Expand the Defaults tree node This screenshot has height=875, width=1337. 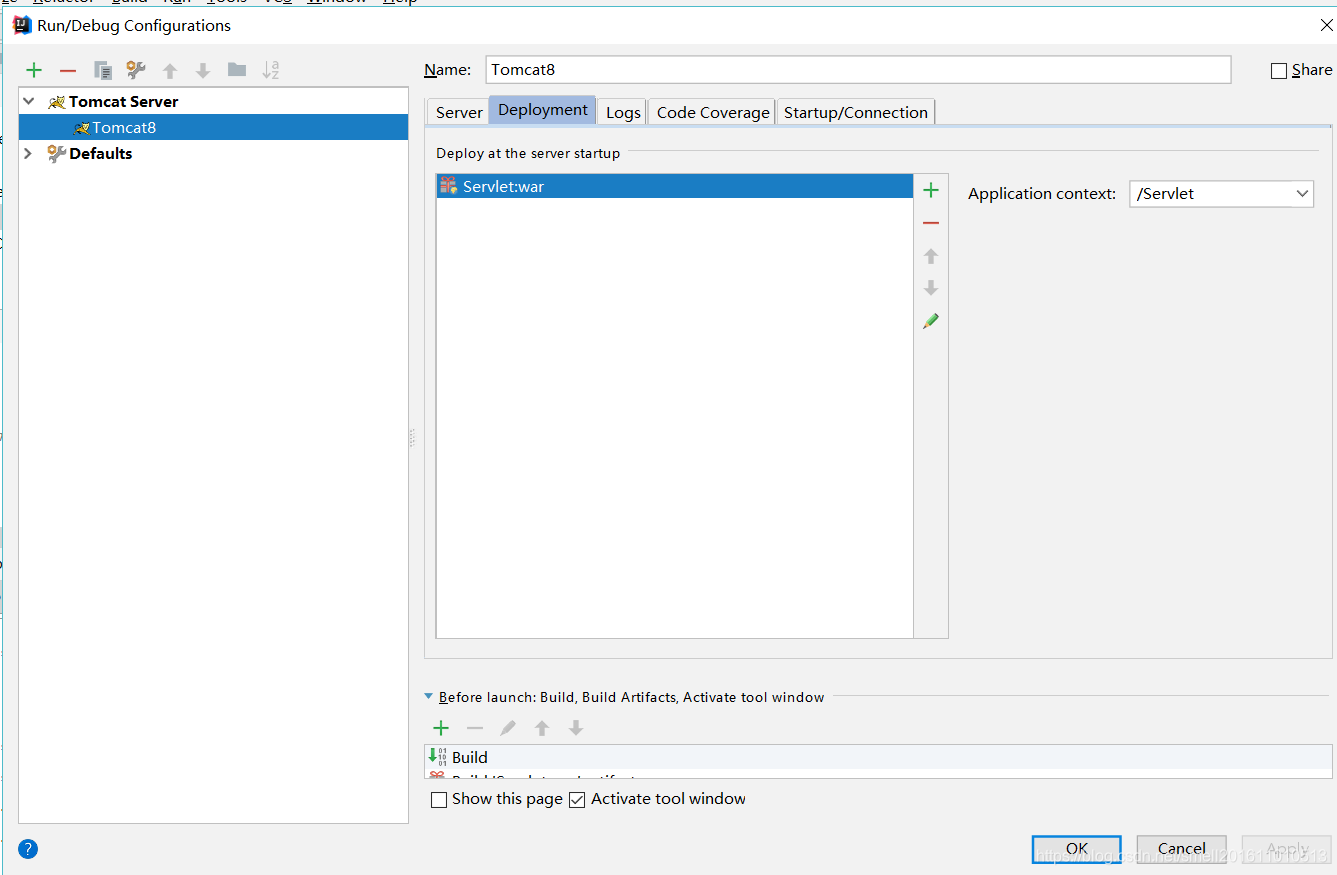tap(28, 153)
